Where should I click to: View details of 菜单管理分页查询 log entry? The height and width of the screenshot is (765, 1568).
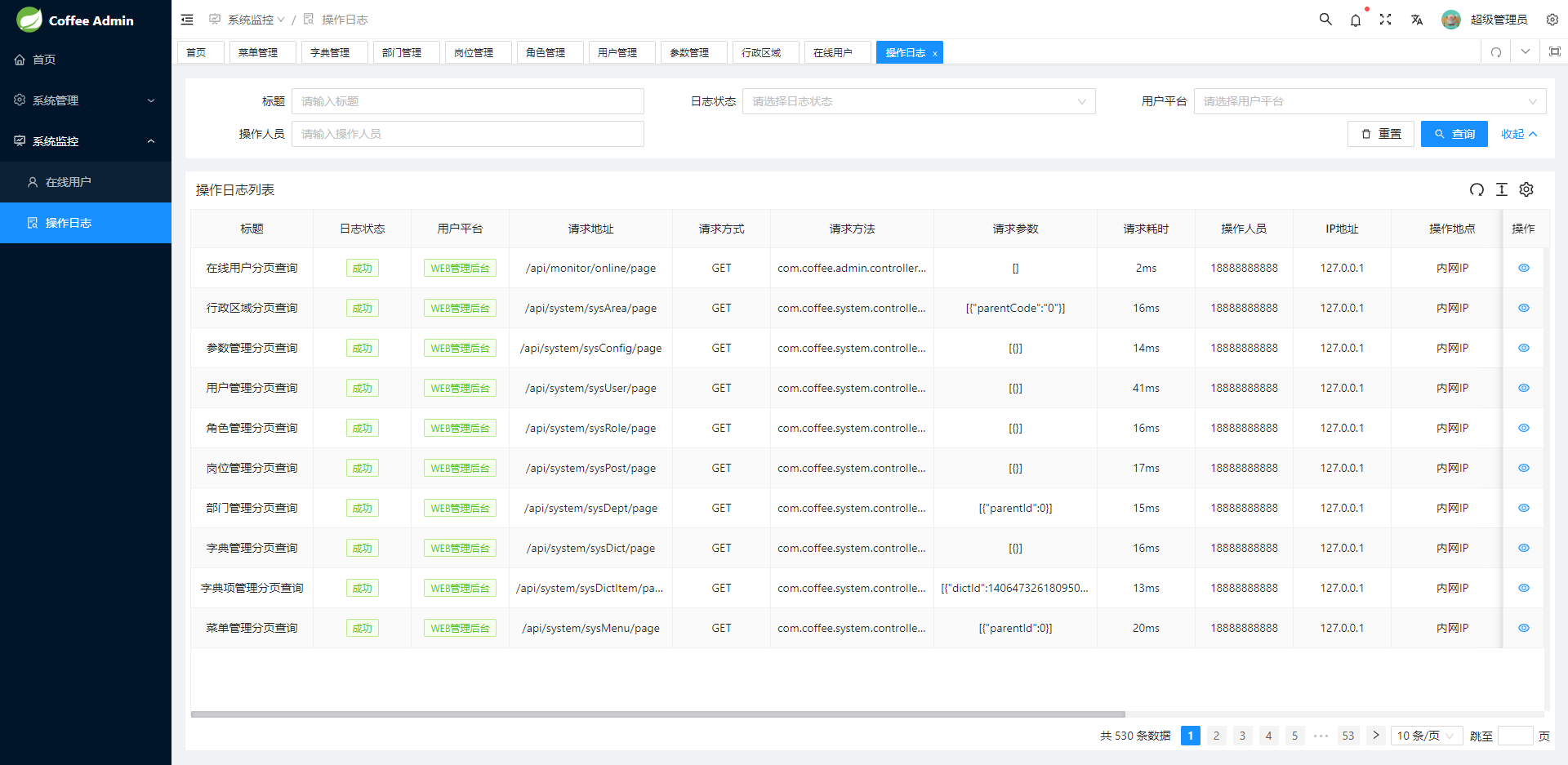[x=1523, y=628]
